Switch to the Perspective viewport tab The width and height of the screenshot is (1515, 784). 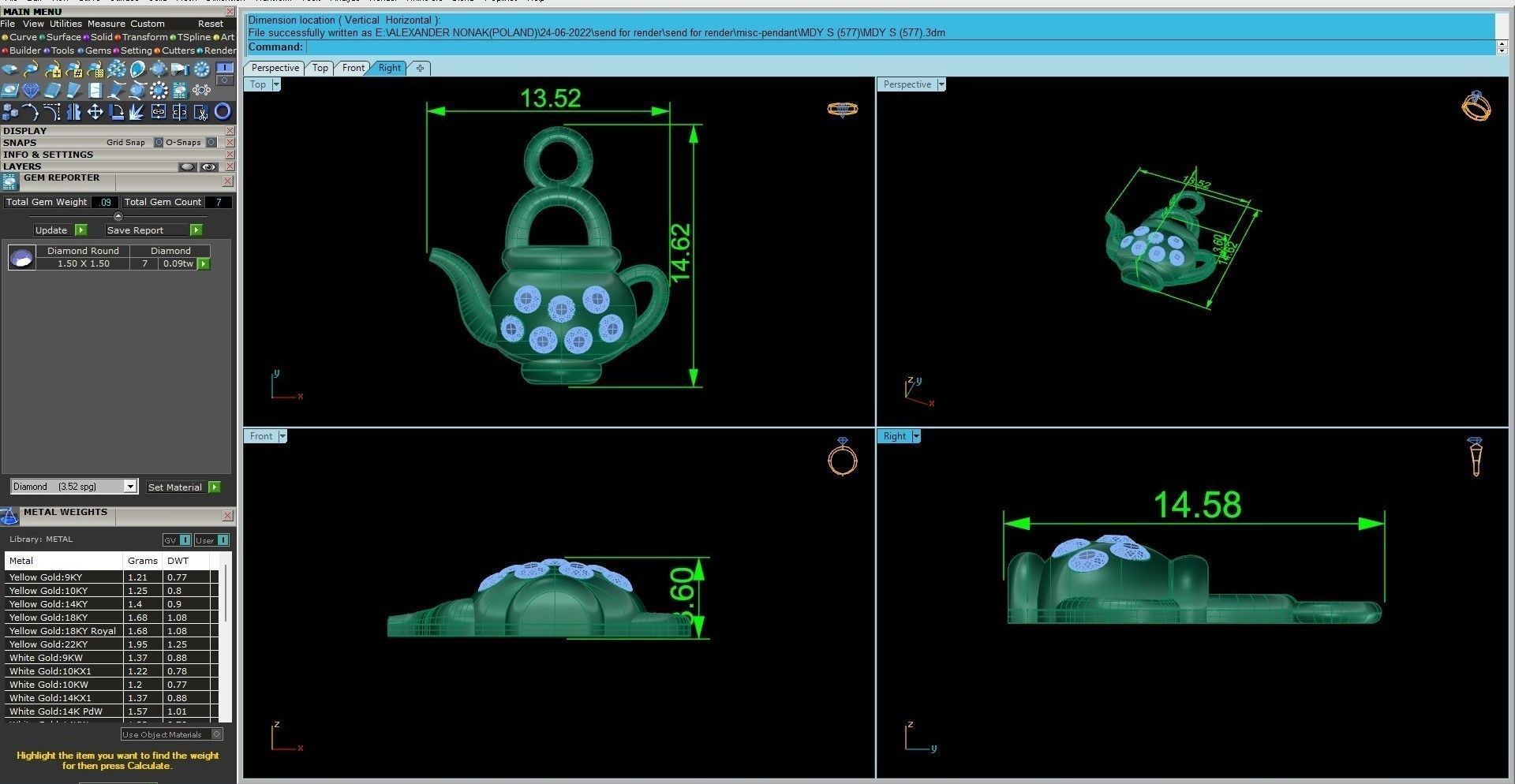275,68
